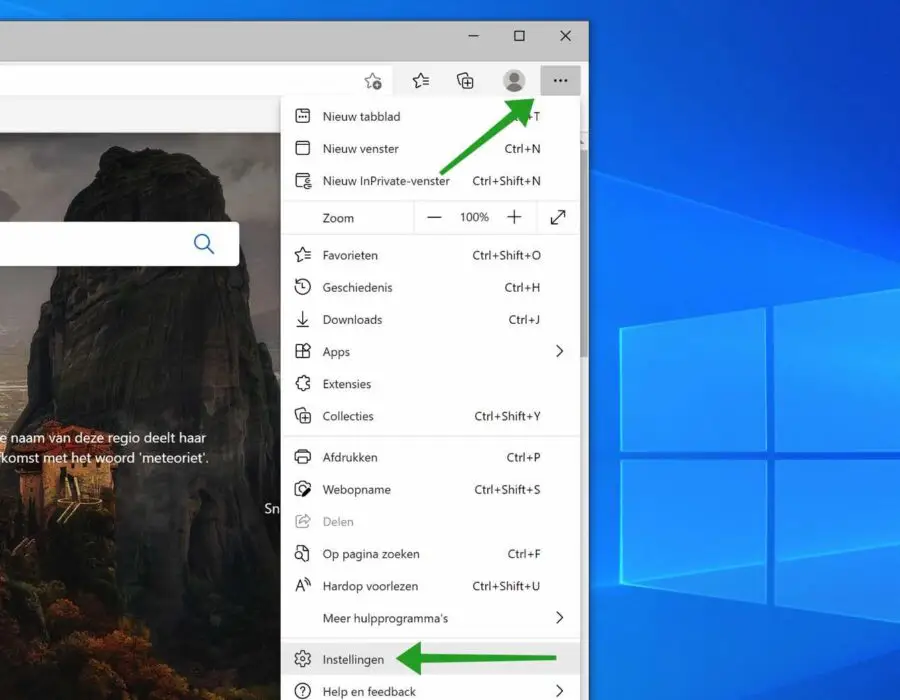Decrease zoom with the minus button

(x=435, y=217)
